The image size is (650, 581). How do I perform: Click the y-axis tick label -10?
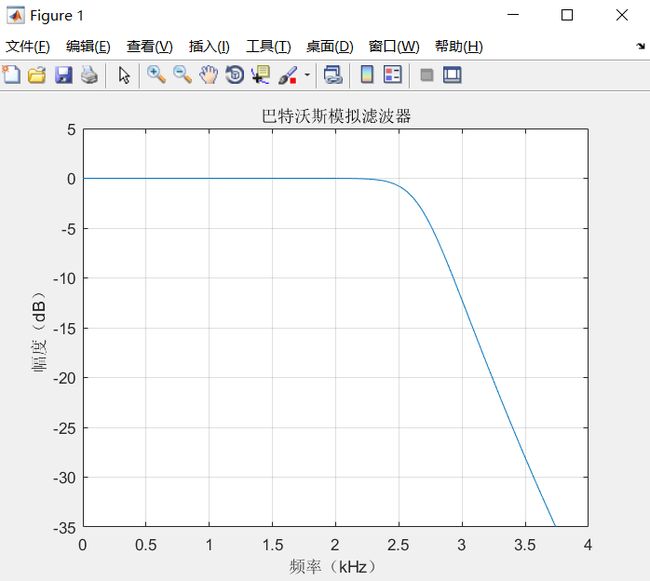[x=64, y=278]
